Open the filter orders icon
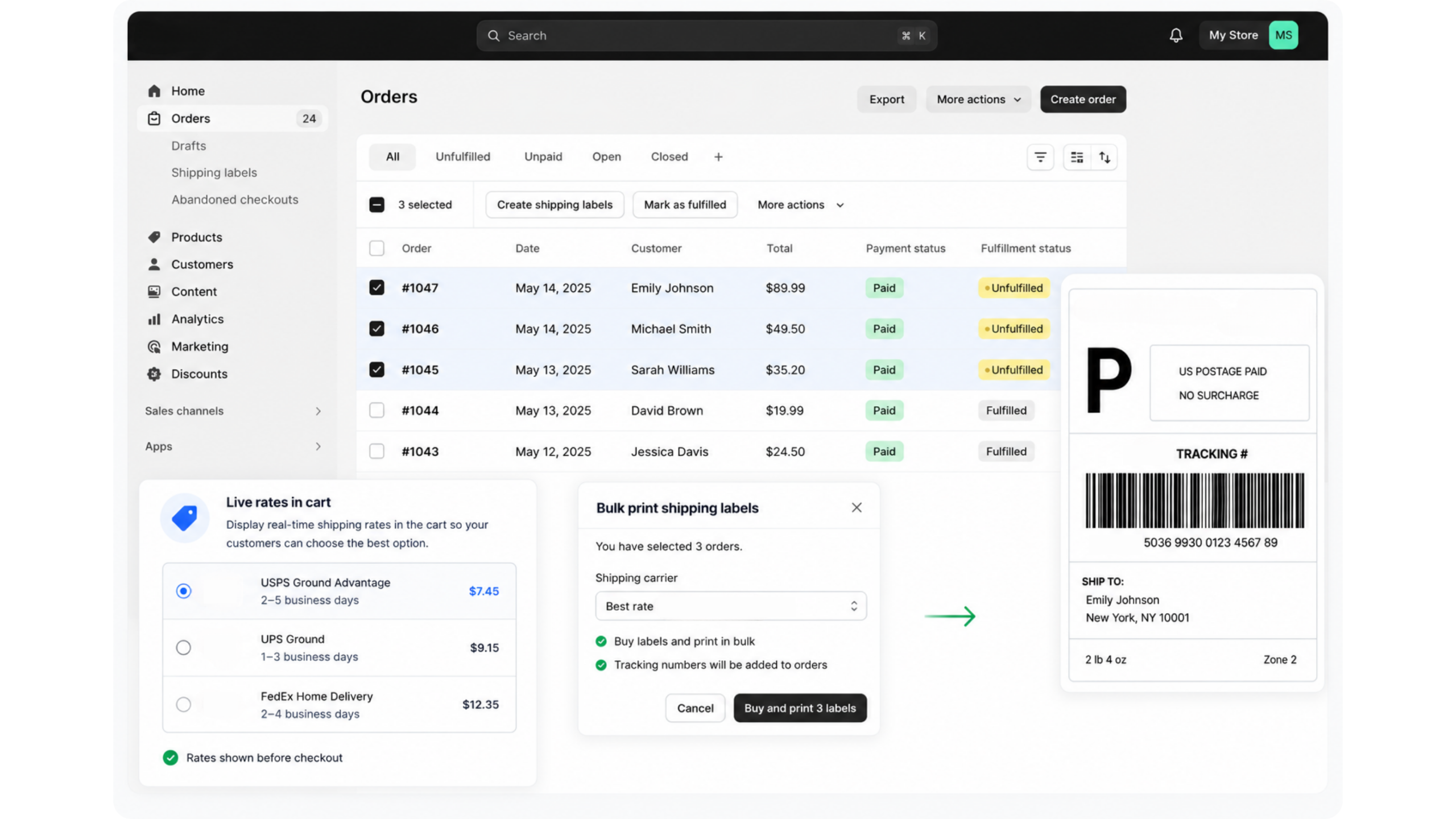Viewport: 1456px width, 819px height. tap(1040, 157)
